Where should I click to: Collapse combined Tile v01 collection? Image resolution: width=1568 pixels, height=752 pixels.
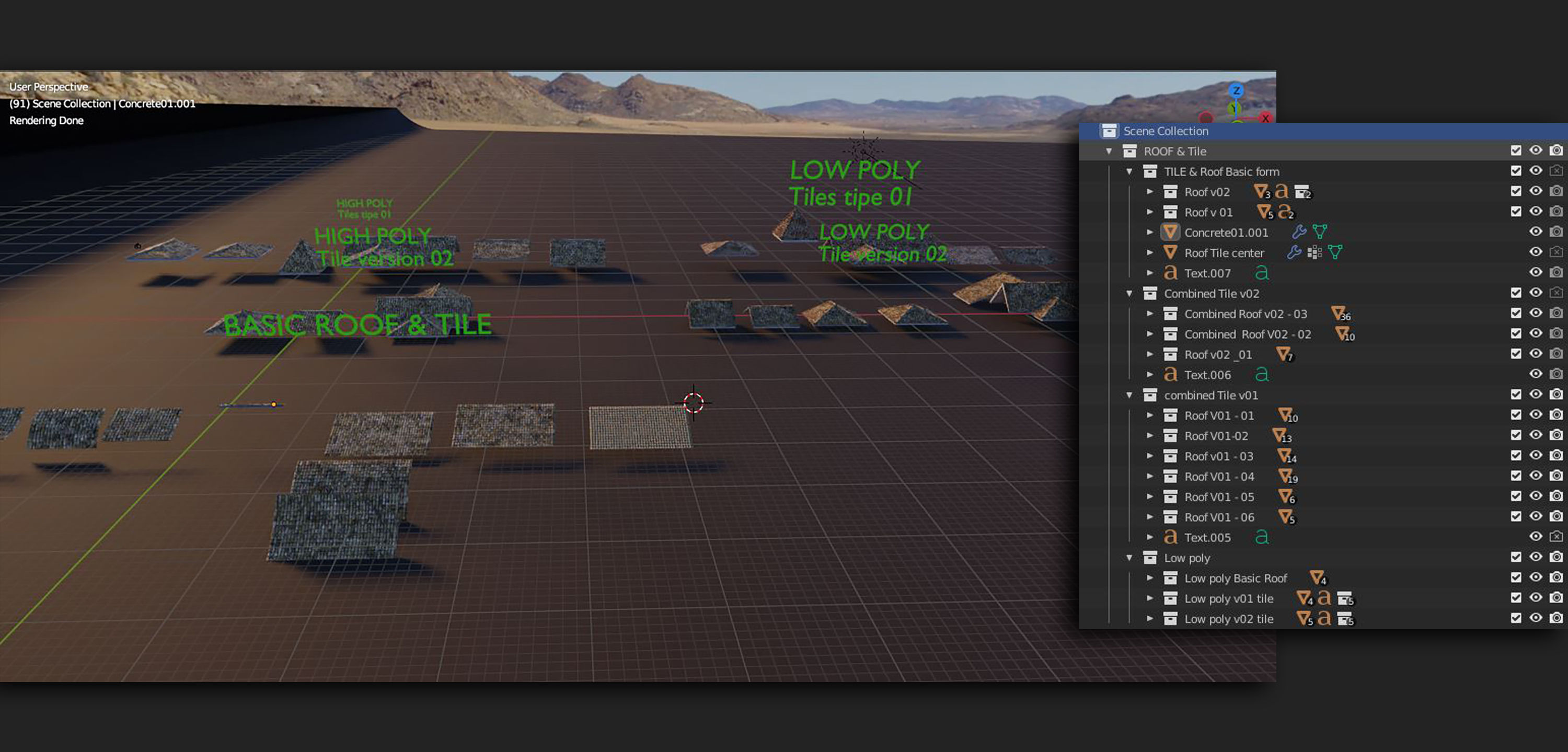(1129, 395)
